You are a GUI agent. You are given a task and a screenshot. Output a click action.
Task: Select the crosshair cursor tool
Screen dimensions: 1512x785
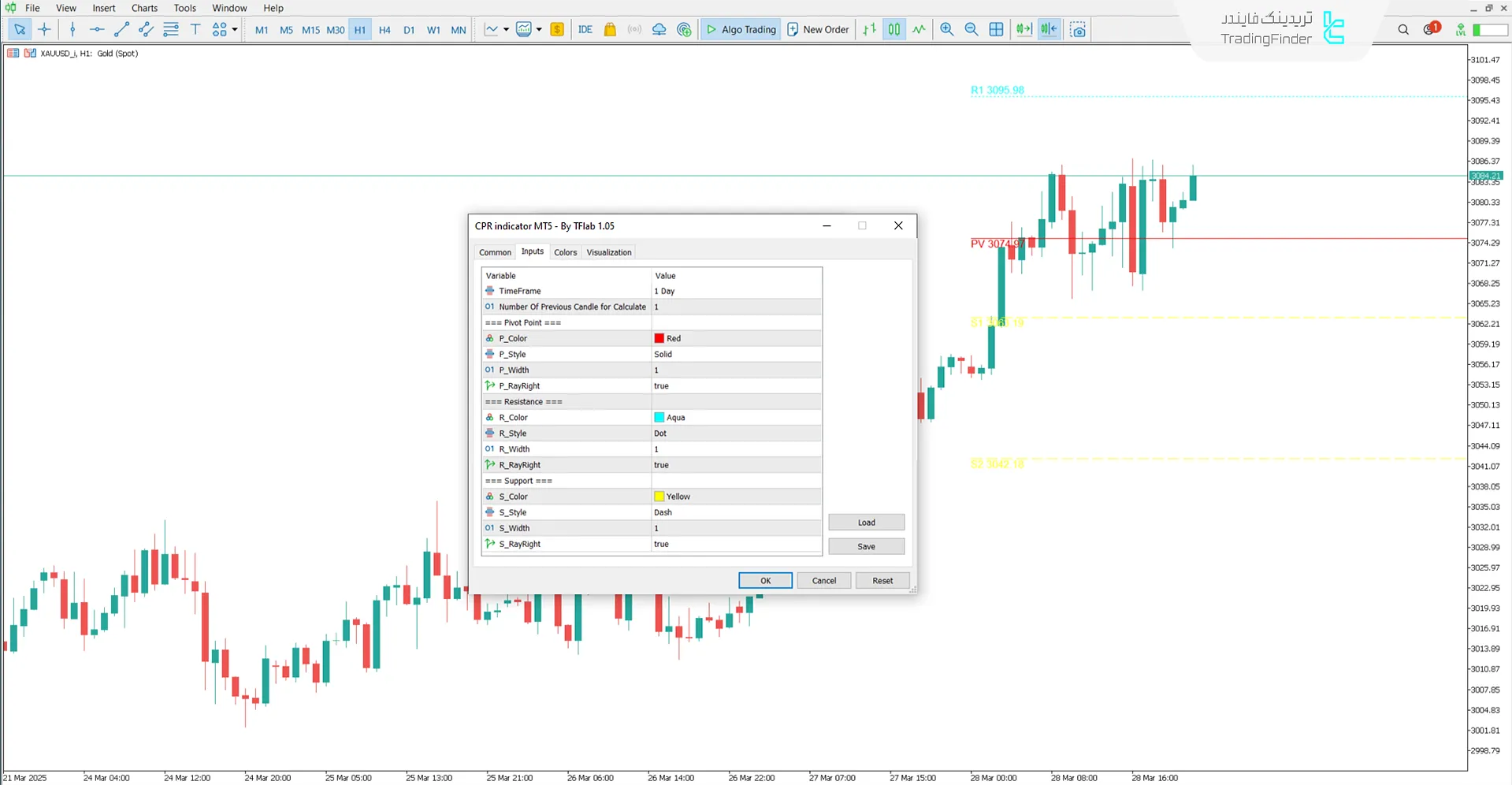44,30
